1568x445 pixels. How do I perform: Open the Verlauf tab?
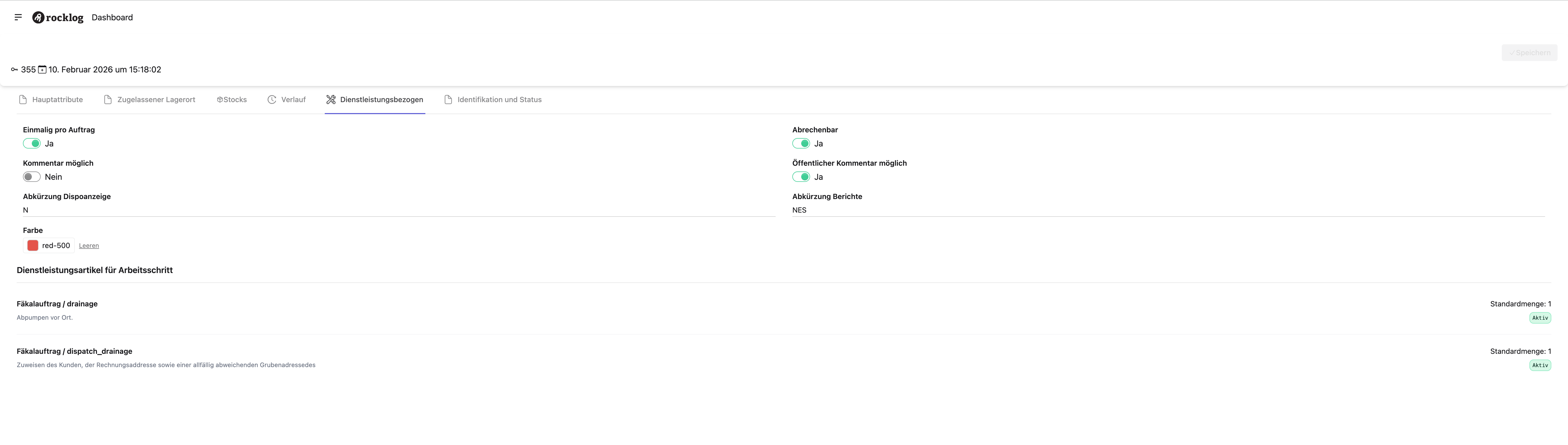click(287, 100)
